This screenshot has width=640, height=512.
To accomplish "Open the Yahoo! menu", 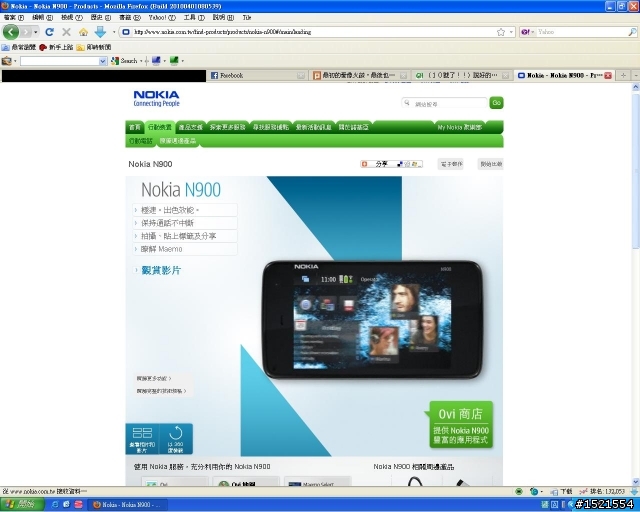I will [x=162, y=18].
